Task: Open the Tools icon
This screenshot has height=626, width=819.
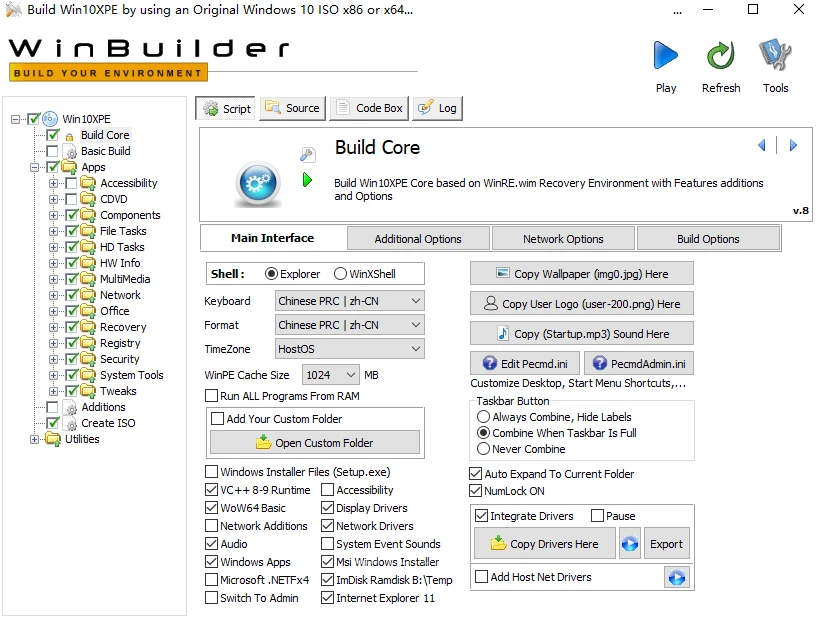Action: (775, 54)
